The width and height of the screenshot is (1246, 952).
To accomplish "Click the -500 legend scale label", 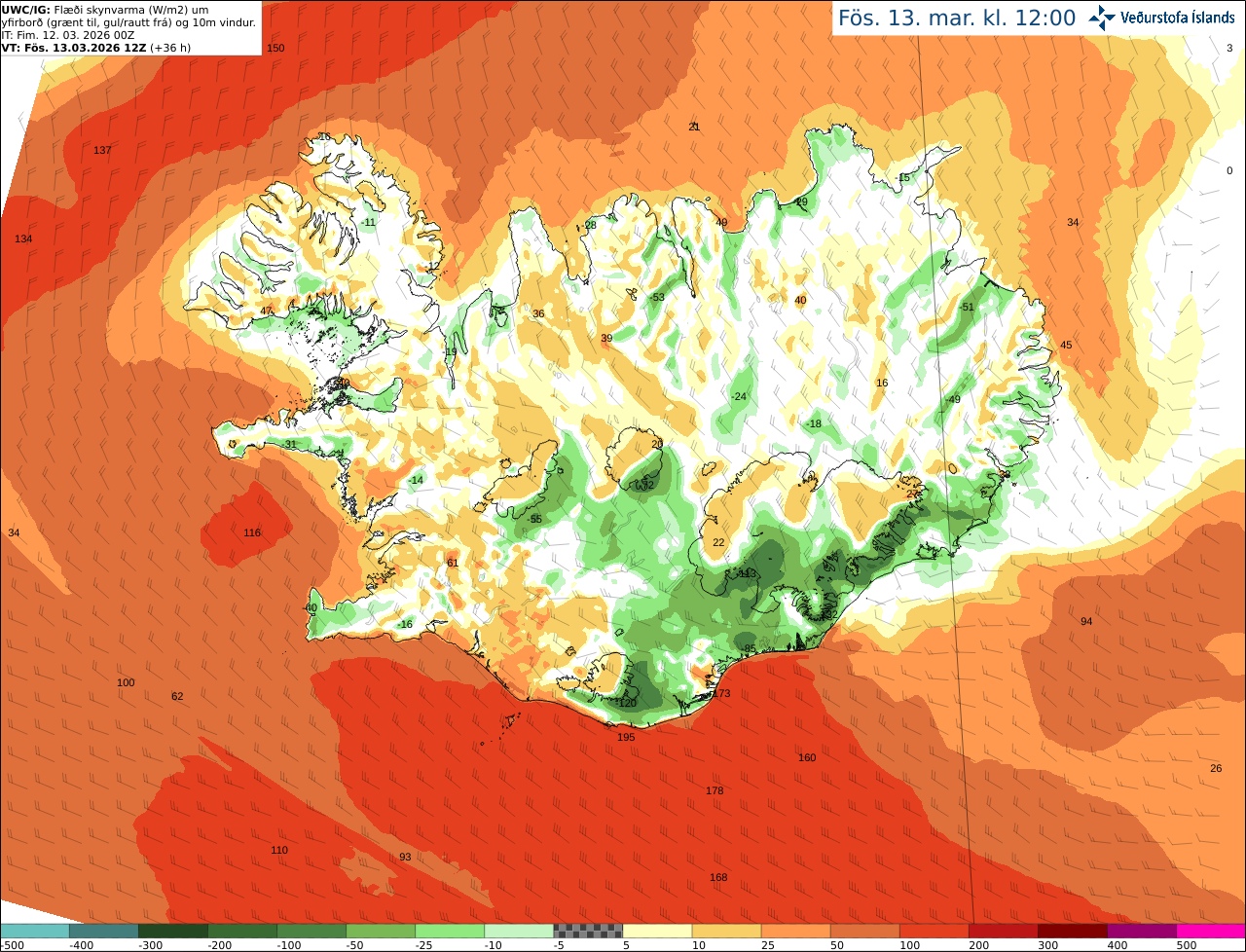I will 13,945.
